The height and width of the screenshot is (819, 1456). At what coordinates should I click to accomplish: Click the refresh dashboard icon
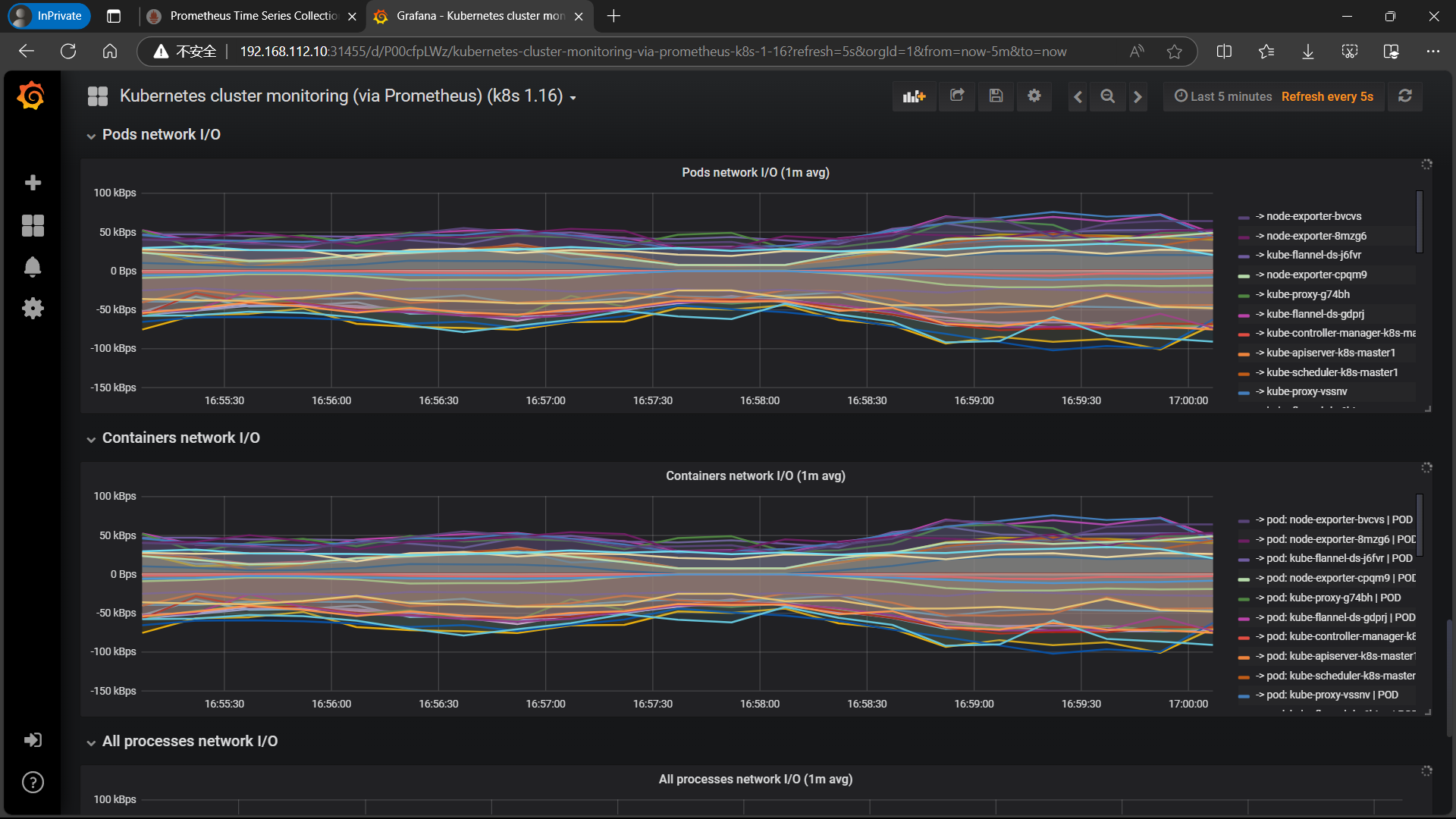pos(1404,96)
